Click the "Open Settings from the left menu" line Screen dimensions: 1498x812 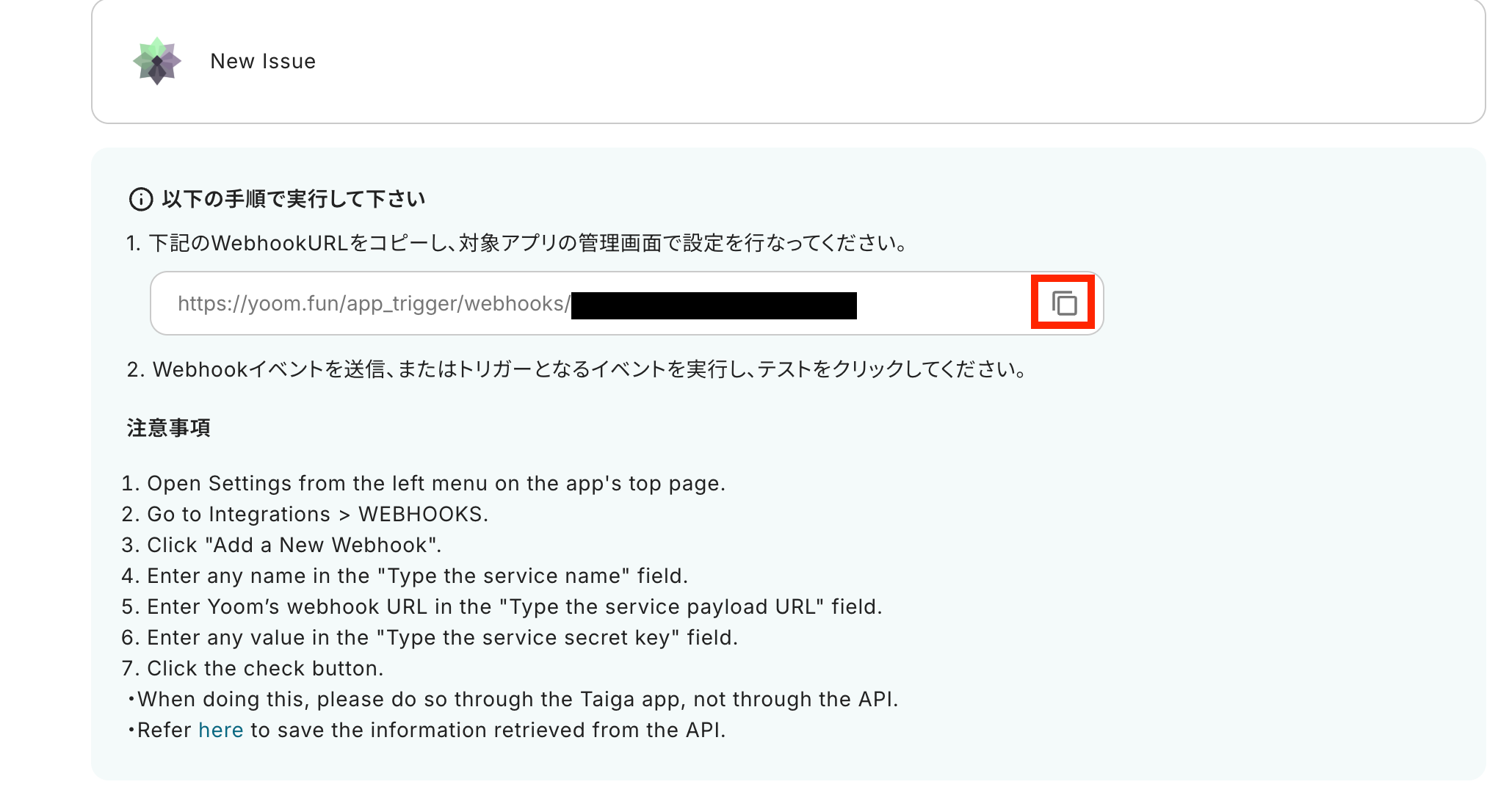pyautogui.click(x=424, y=483)
